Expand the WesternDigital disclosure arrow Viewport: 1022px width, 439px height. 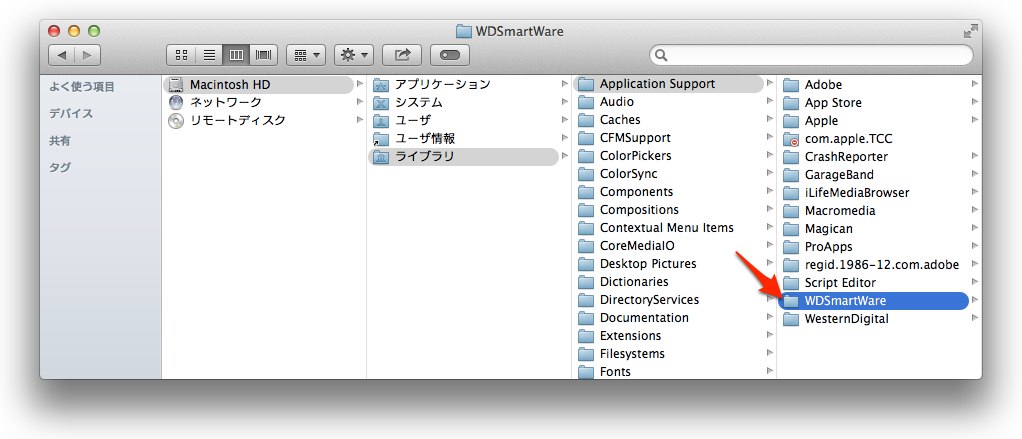point(975,318)
